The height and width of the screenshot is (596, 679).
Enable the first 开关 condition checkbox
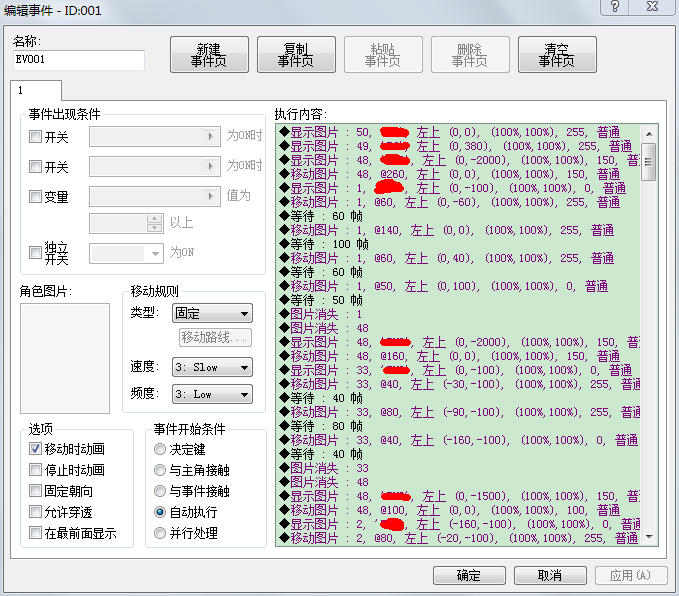[x=35, y=137]
